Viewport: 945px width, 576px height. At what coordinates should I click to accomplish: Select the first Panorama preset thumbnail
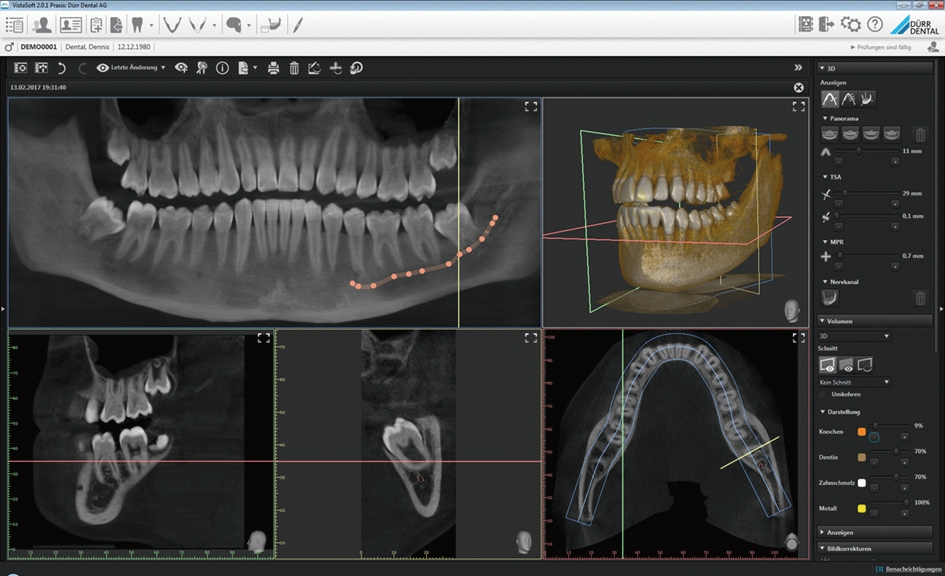tap(829, 134)
